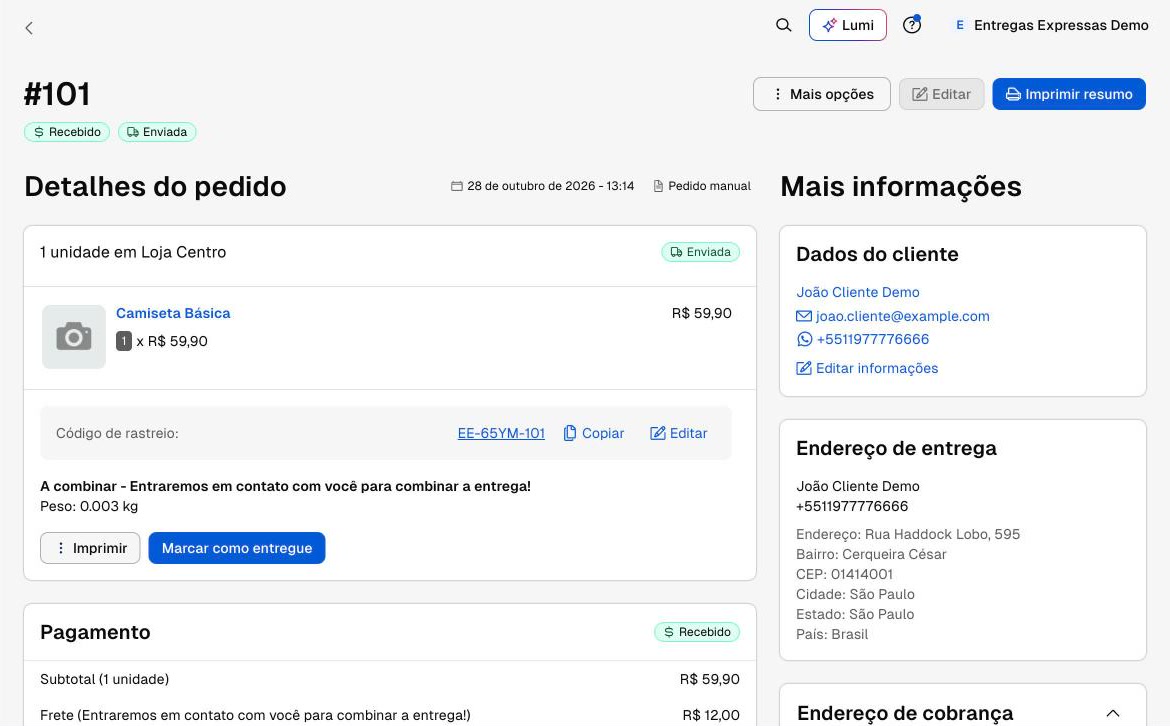Collapse the Endereço de cobrança section

tap(1113, 713)
